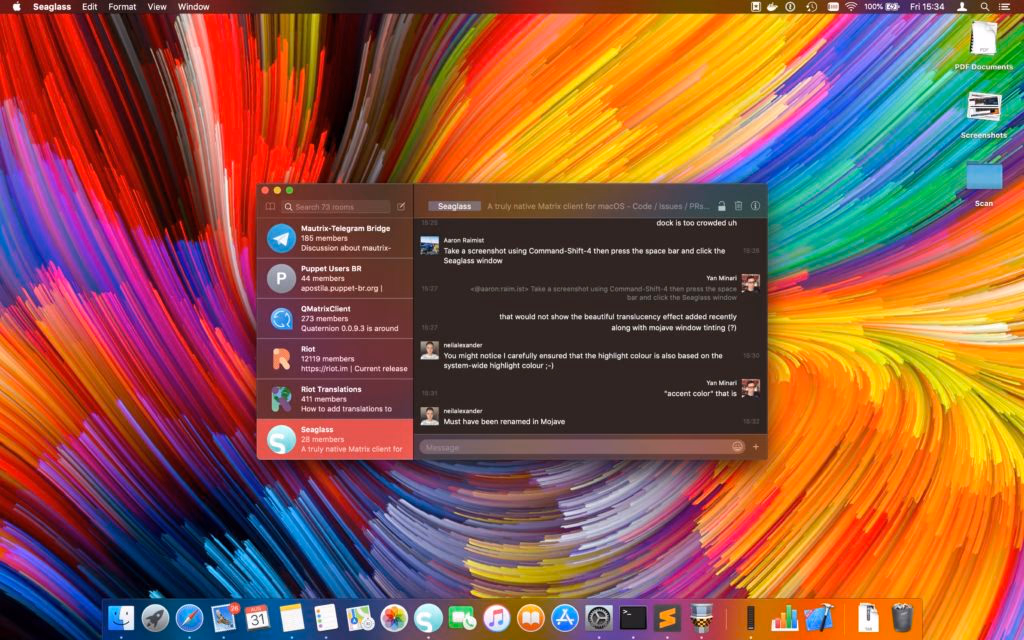Click the battery 100% indicator

point(882,7)
